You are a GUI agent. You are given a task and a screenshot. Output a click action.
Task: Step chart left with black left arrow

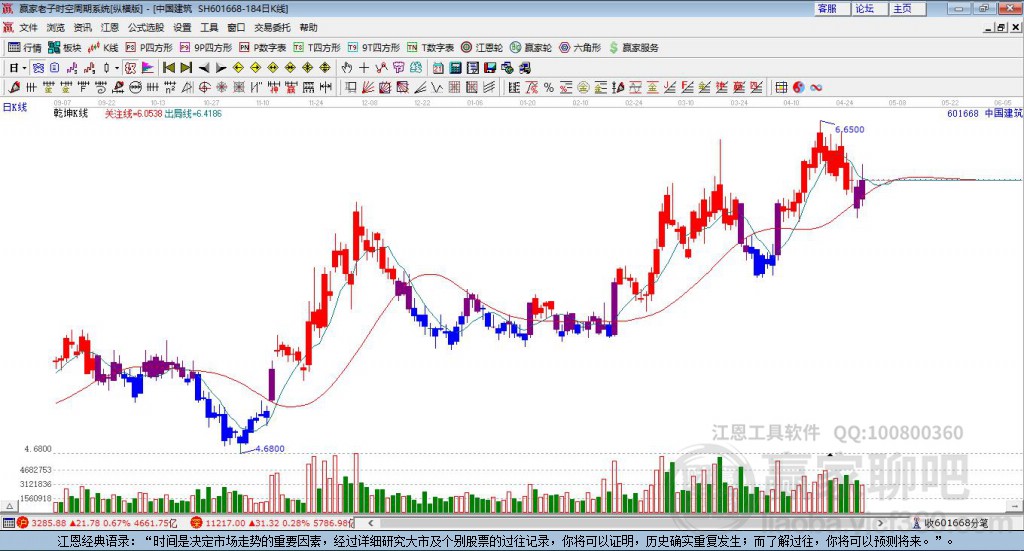coord(204,68)
